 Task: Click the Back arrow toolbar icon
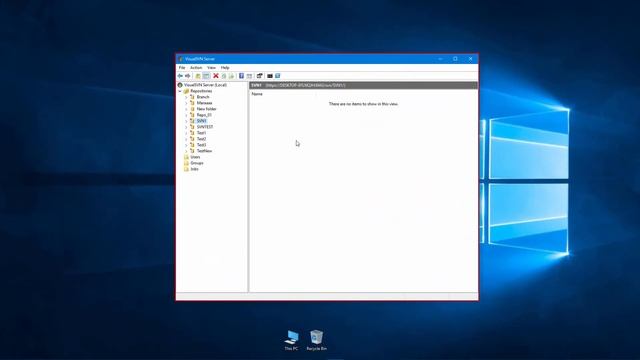[x=180, y=76]
